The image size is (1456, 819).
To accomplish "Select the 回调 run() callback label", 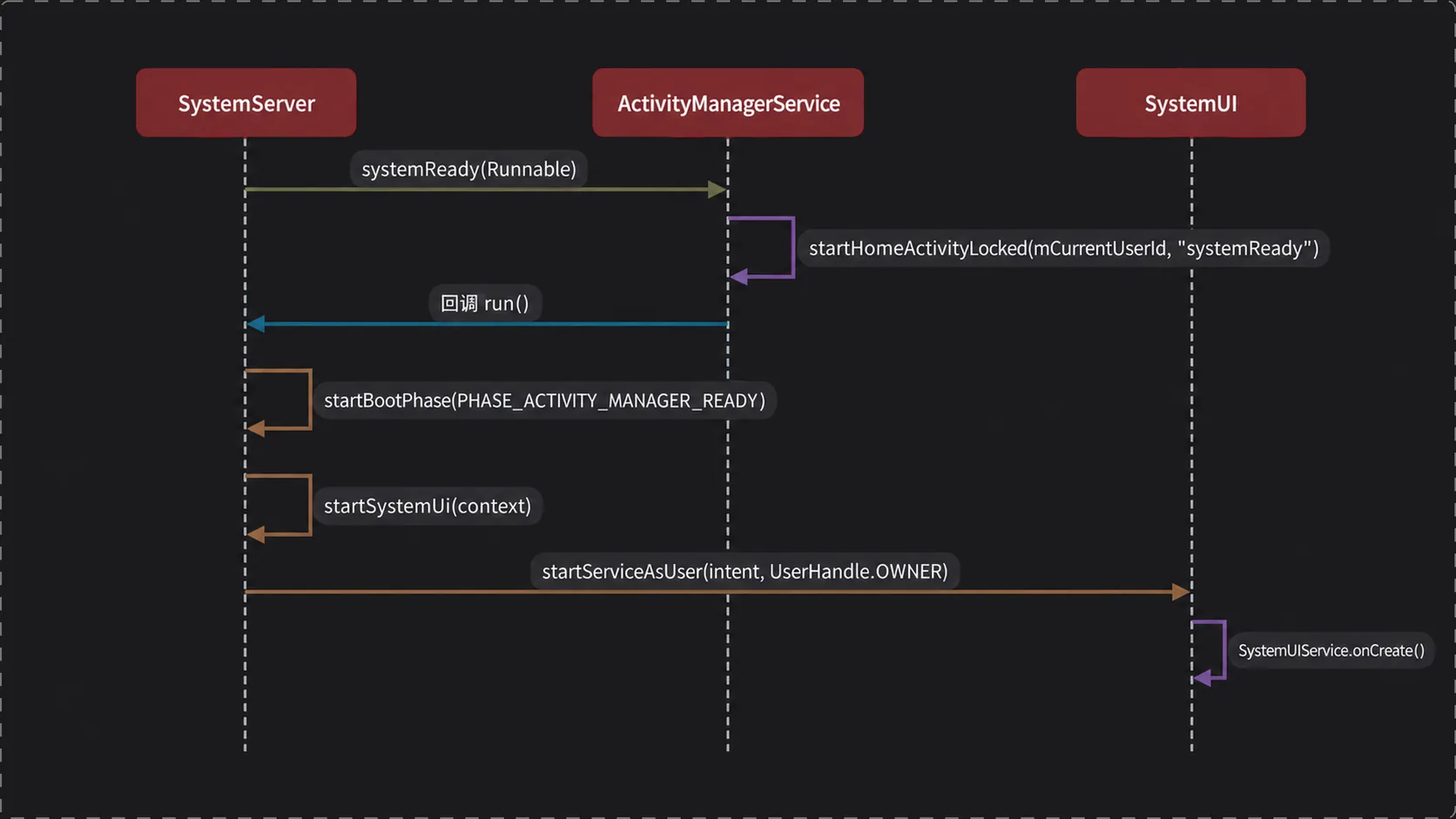I will tap(485, 303).
